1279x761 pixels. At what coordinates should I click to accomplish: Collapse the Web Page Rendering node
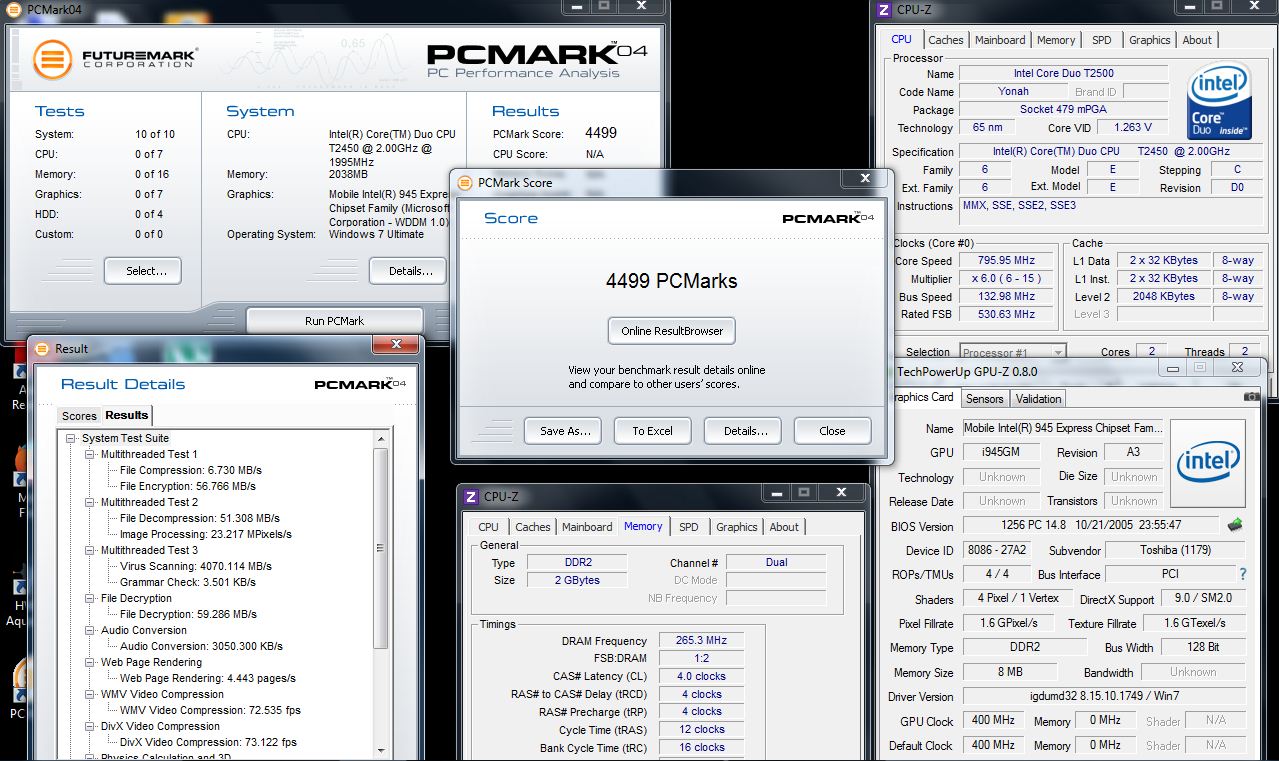click(90, 662)
